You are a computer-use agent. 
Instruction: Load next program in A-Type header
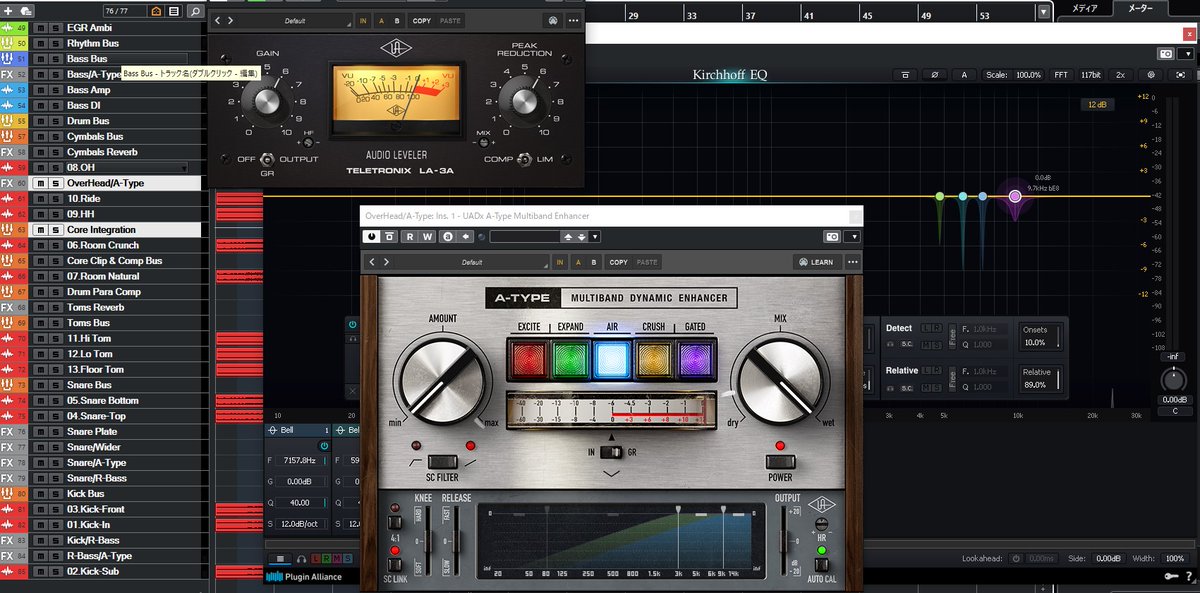click(581, 237)
